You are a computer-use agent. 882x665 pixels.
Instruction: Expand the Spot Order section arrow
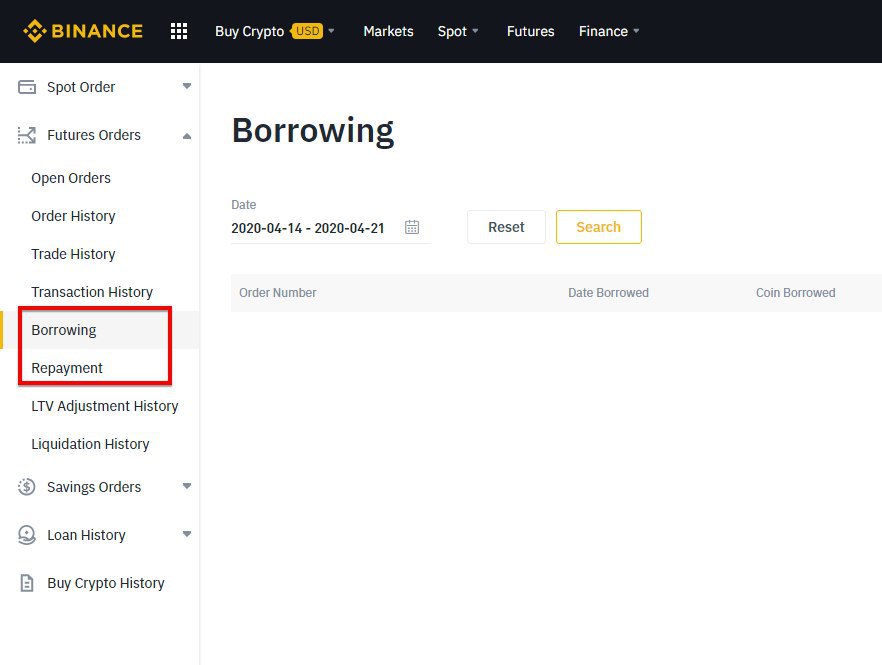click(187, 86)
